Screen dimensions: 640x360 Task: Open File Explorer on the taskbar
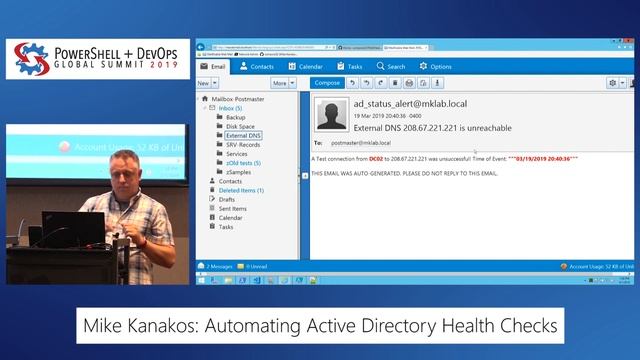pyautogui.click(x=228, y=280)
